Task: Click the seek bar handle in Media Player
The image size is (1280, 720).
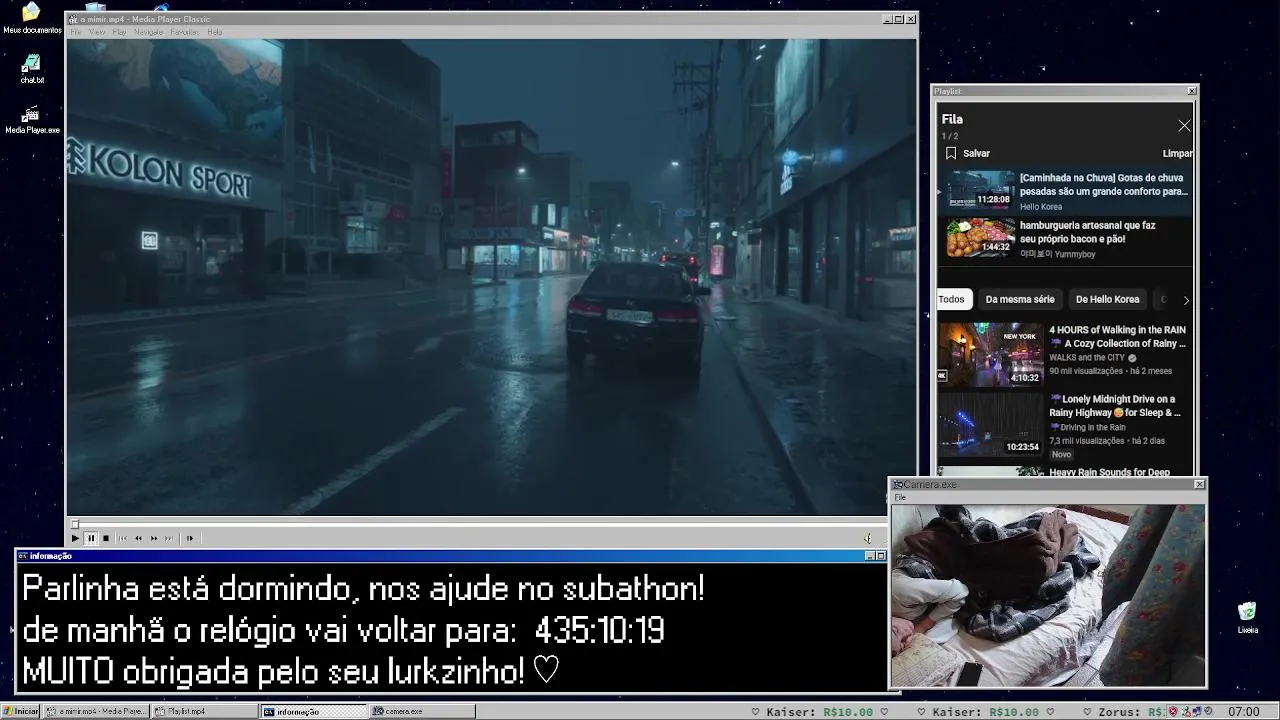Action: [74, 524]
